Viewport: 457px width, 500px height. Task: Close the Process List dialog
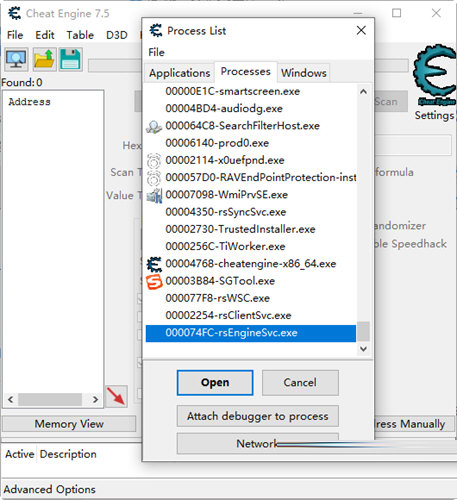click(x=361, y=30)
